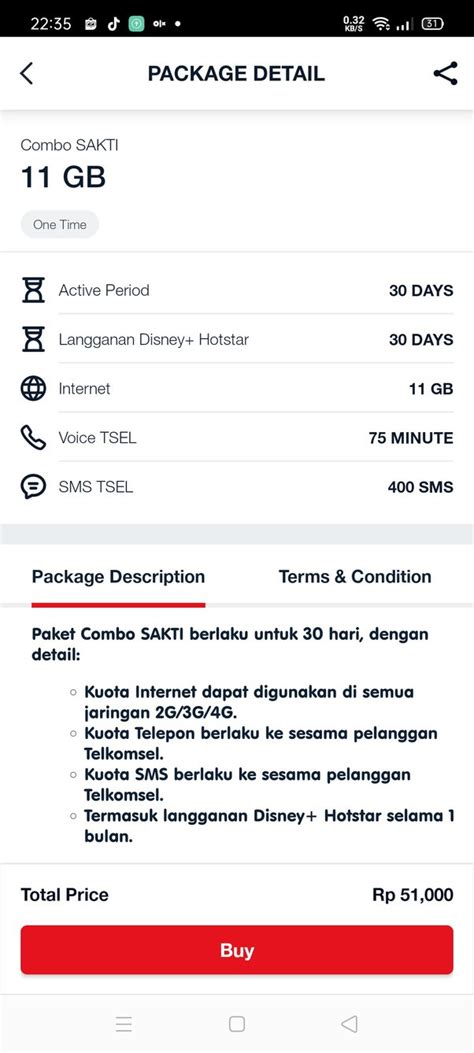Tap the 400 SMS quota value
Viewport: 474px width, 1053px height.
[420, 488]
